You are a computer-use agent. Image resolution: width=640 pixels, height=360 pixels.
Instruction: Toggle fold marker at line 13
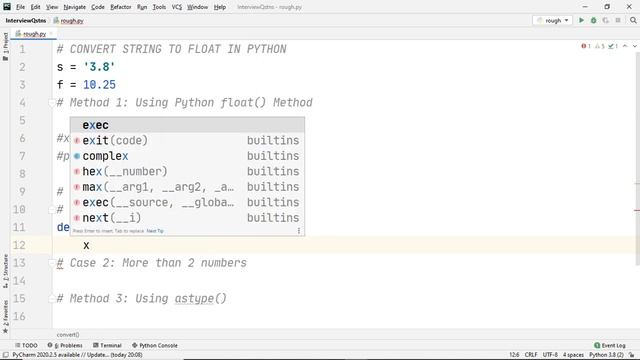(52, 263)
